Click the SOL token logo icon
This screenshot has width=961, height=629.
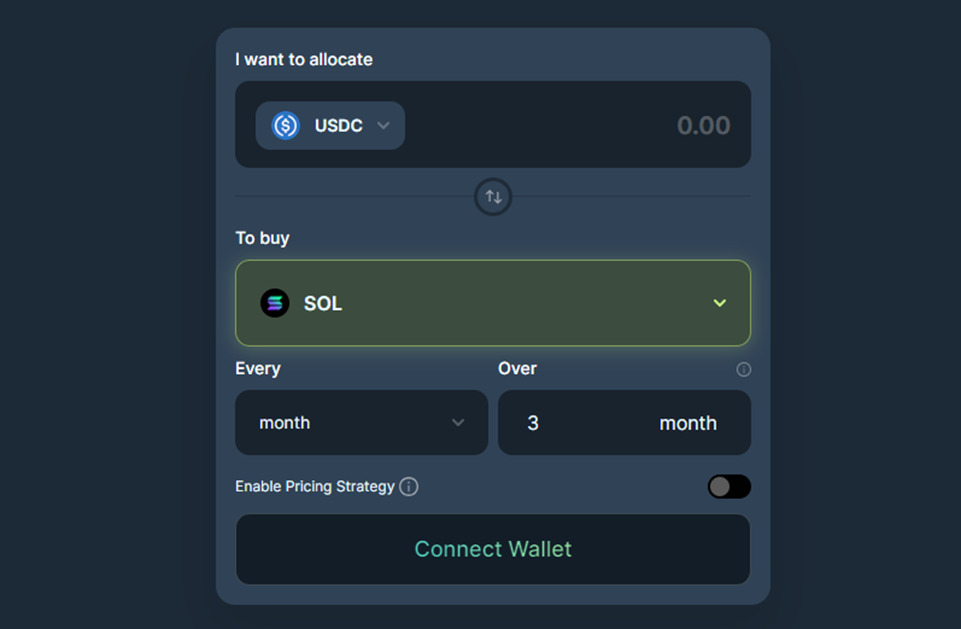pyautogui.click(x=275, y=303)
